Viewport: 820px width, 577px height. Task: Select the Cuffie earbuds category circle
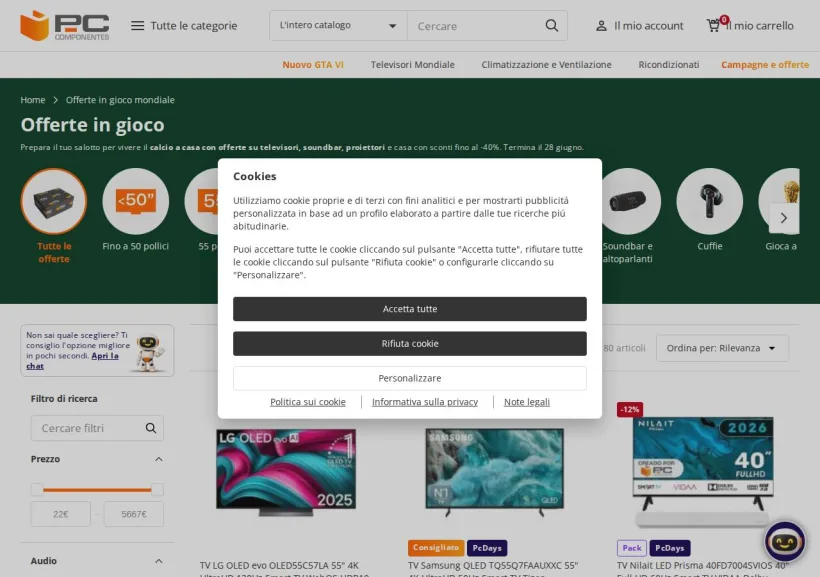pos(709,201)
